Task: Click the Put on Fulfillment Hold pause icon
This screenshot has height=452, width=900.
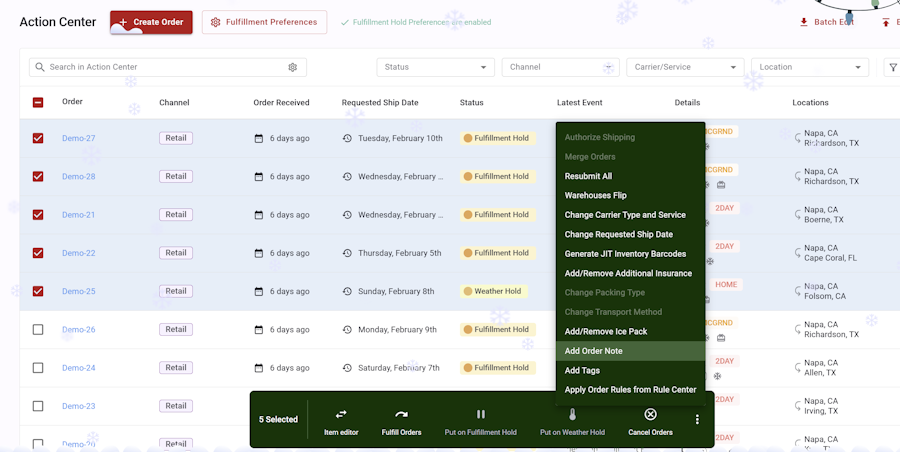Action: coord(480,414)
